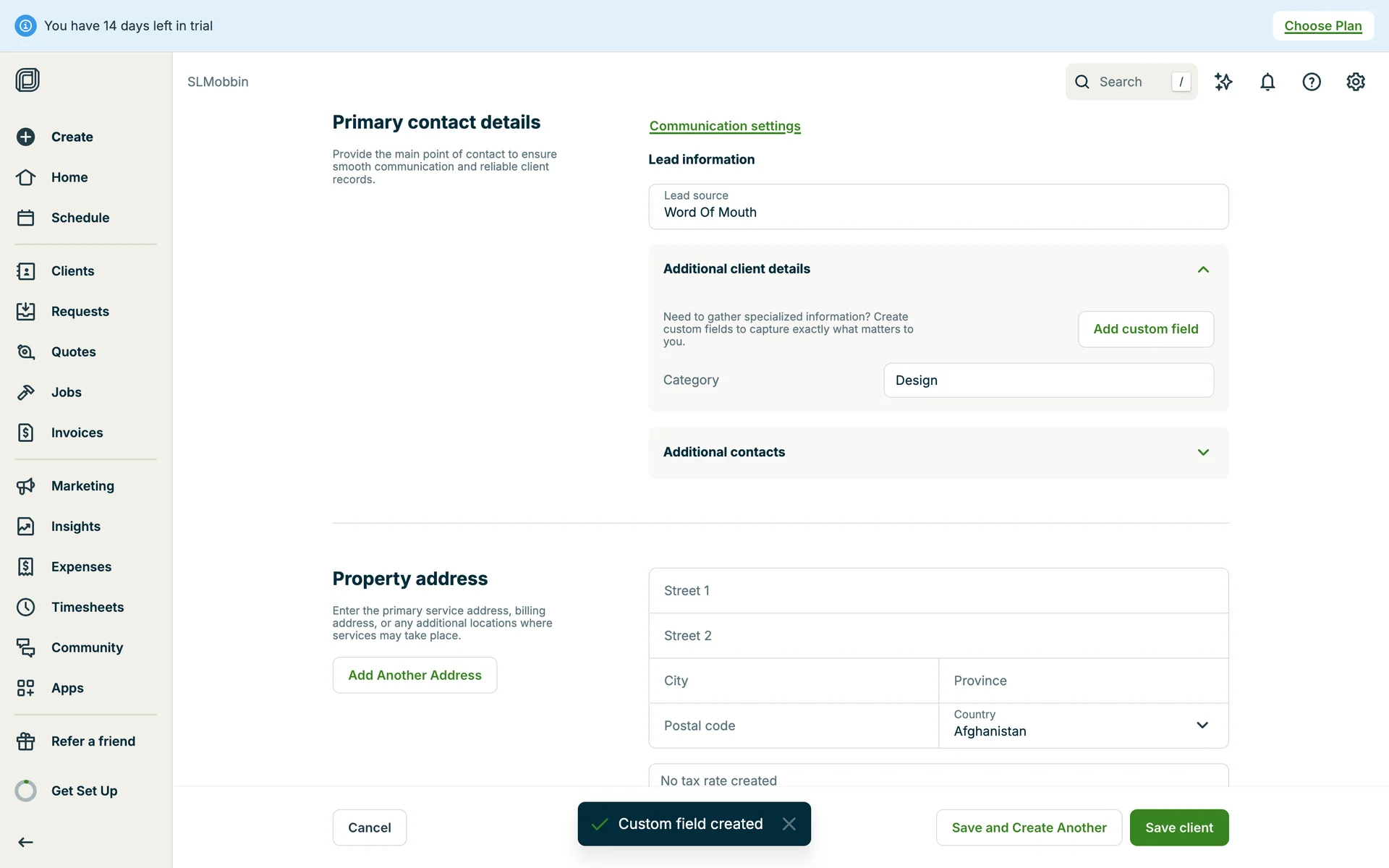Click the Create plus icon
This screenshot has height=868, width=1389.
pyautogui.click(x=26, y=137)
